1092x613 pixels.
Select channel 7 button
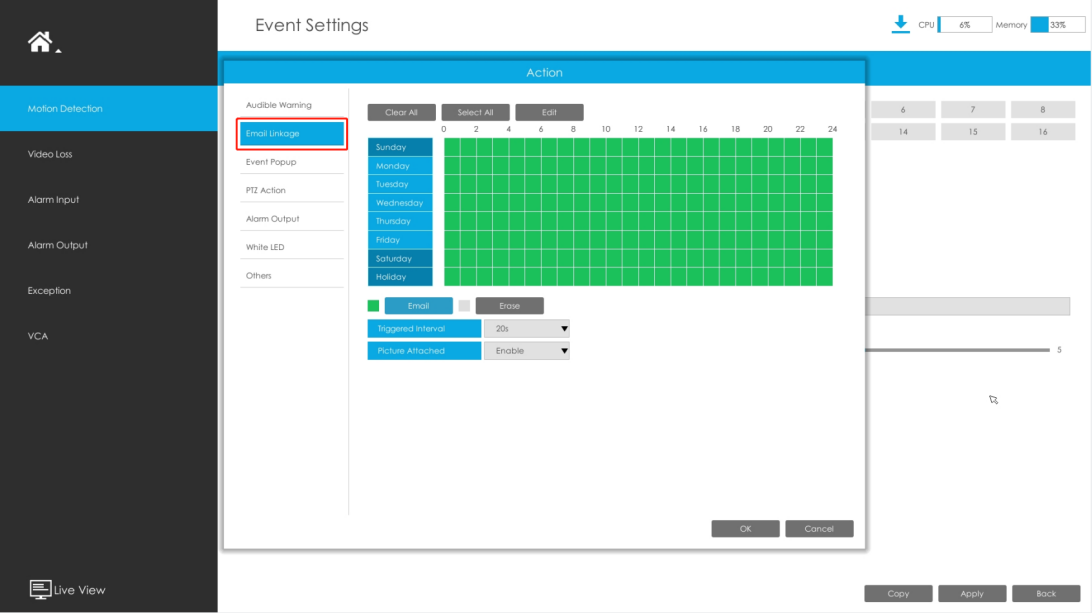tap(973, 109)
